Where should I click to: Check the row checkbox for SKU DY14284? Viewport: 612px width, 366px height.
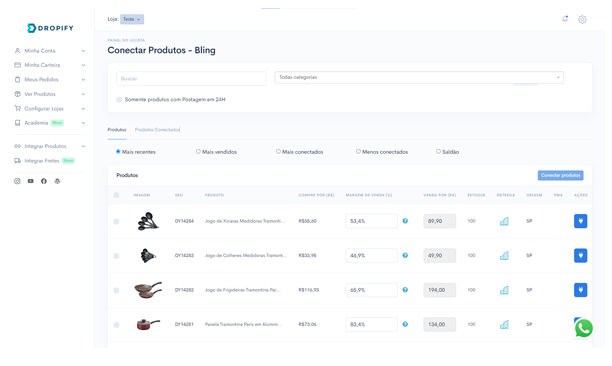116,221
